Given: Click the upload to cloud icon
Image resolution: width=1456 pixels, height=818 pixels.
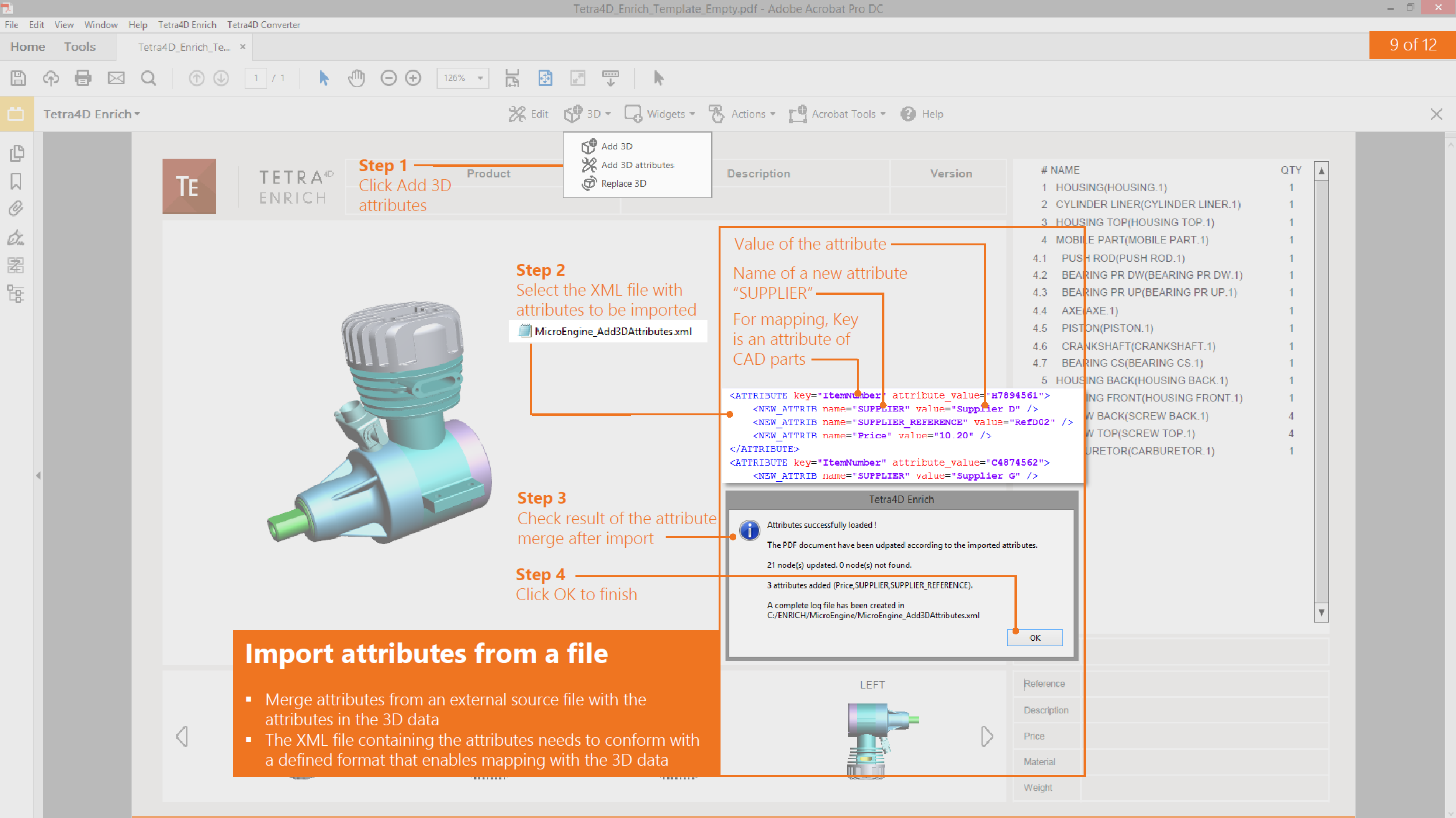Looking at the screenshot, I should click(x=50, y=78).
